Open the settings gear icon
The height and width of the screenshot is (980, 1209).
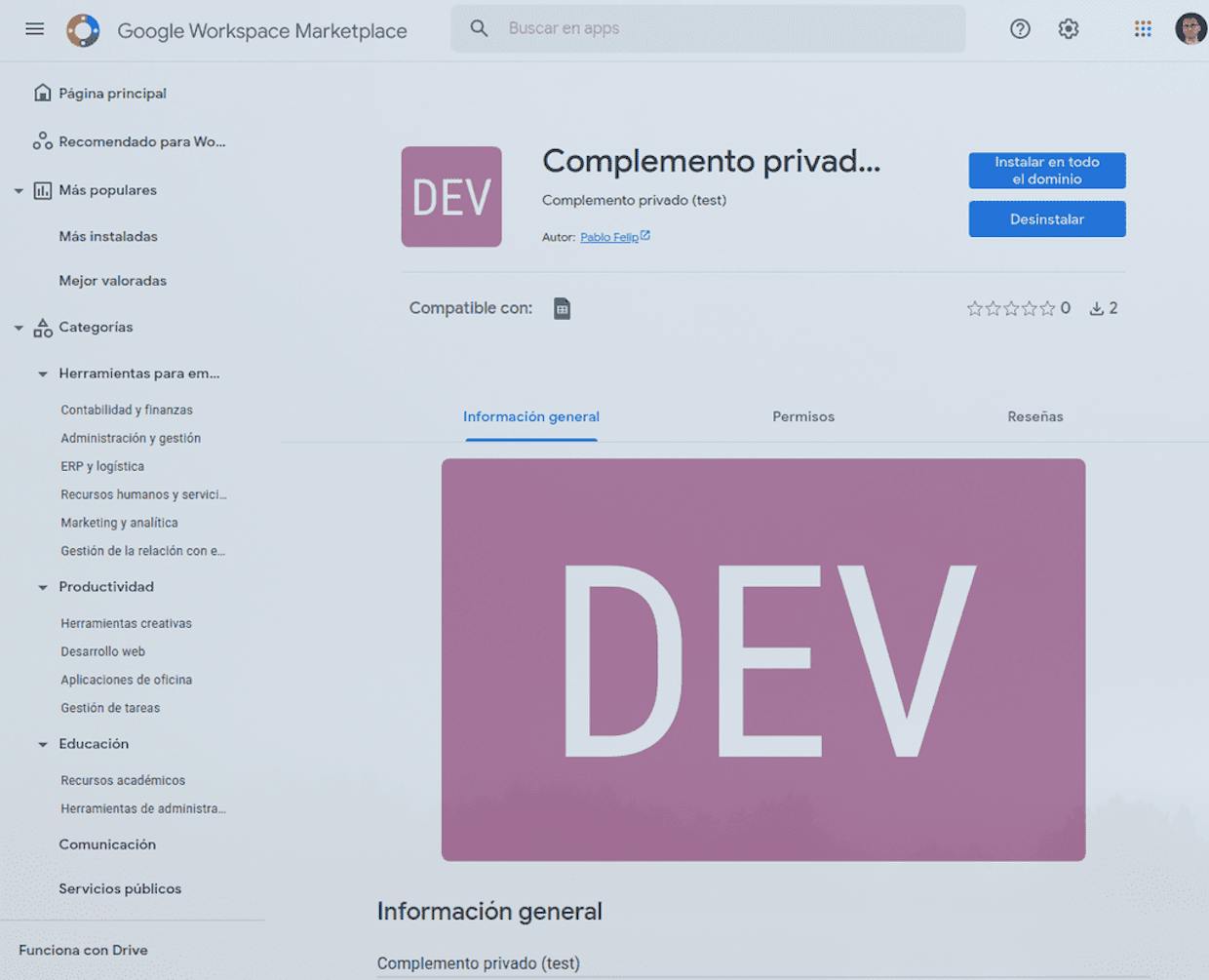(1069, 29)
